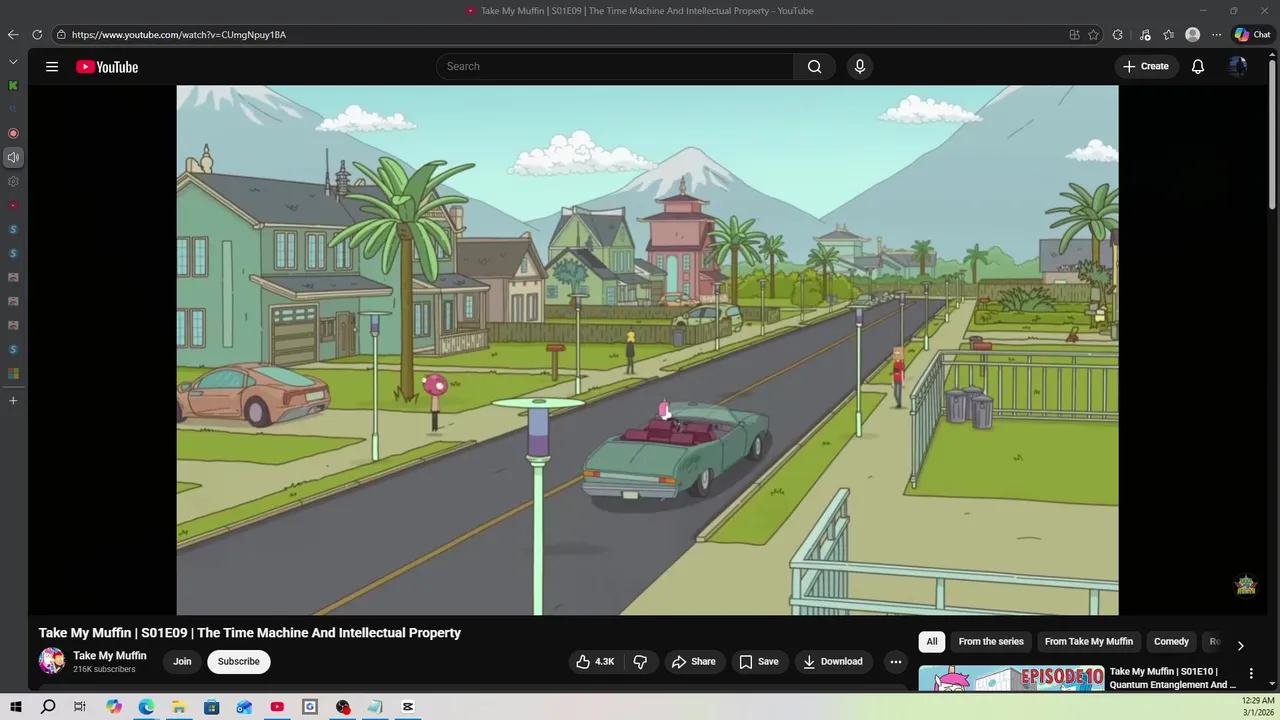Add page to favorites star icon

(1093, 35)
